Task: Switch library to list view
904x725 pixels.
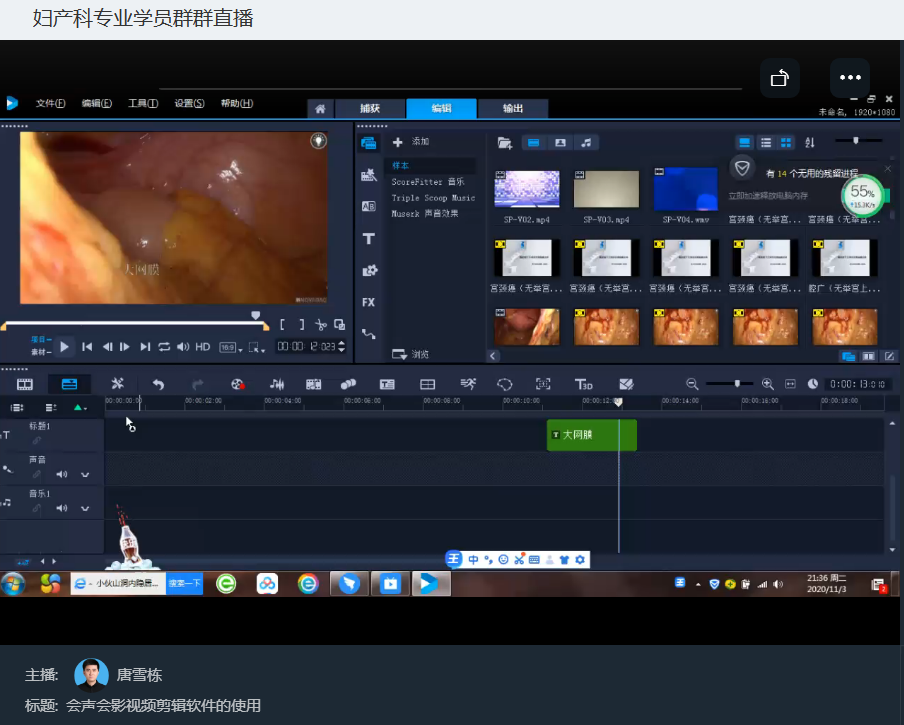Action: pos(766,142)
